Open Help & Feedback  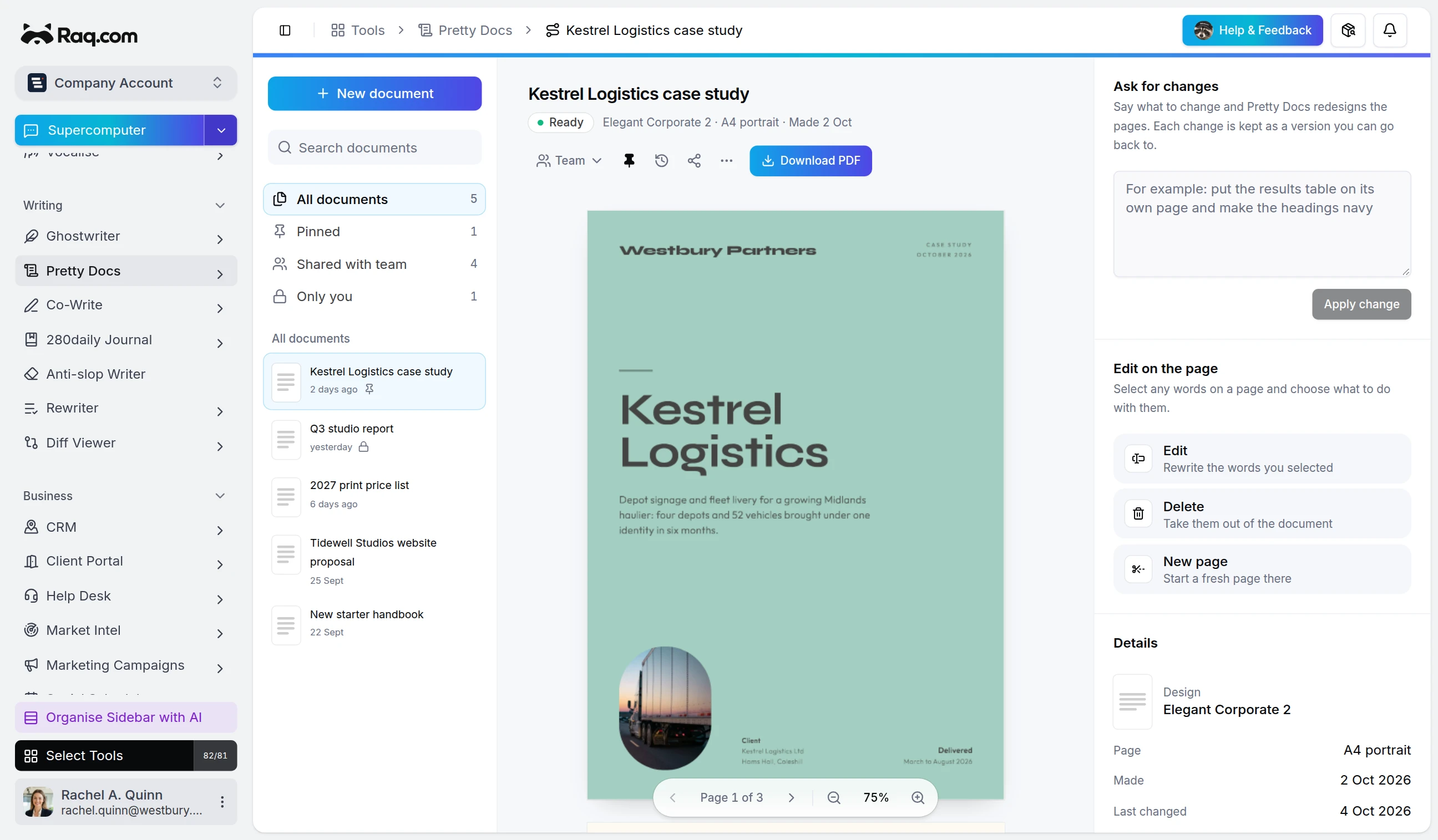(x=1252, y=30)
